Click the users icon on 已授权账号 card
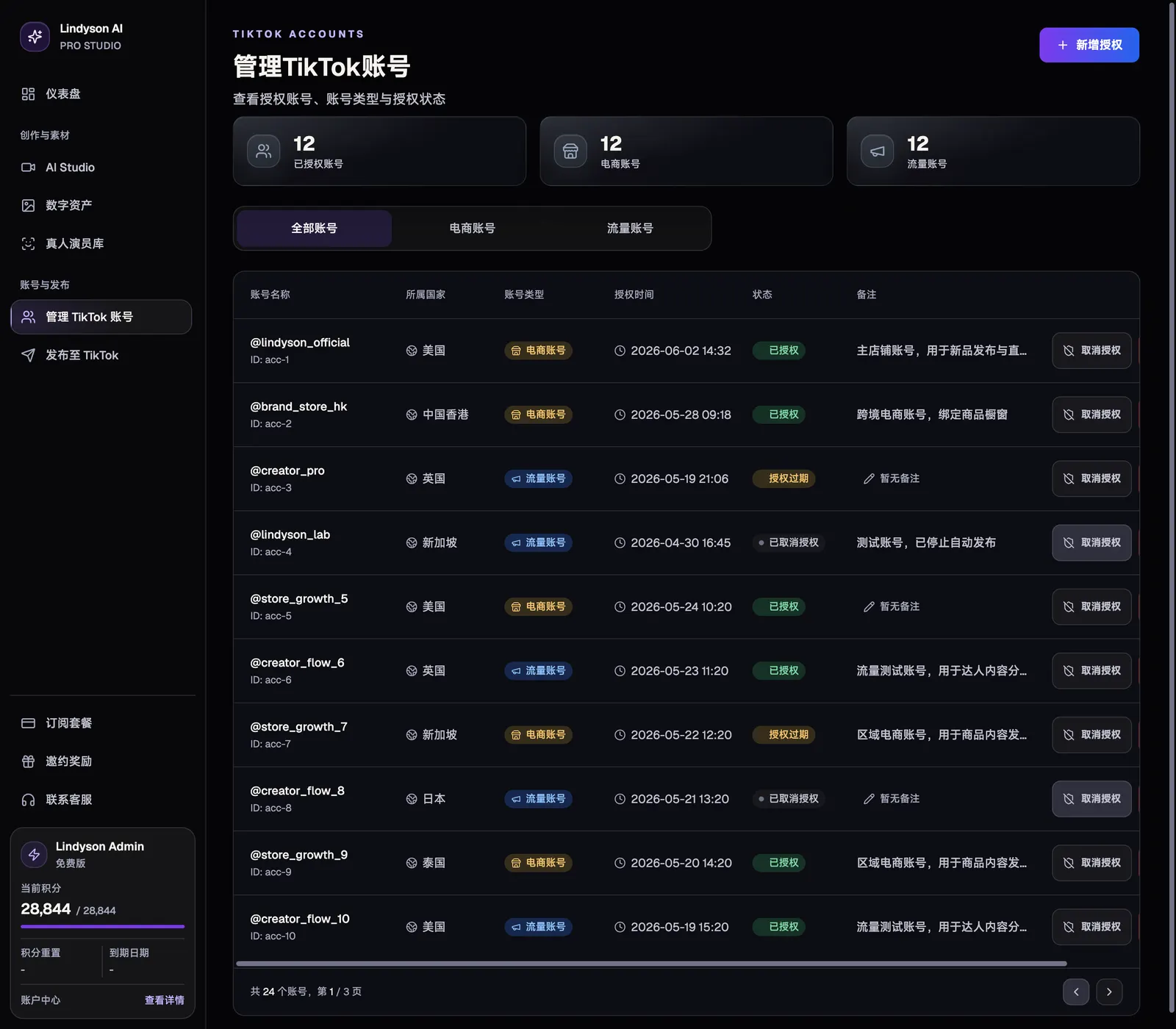Image resolution: width=1176 pixels, height=1029 pixels. (x=264, y=151)
